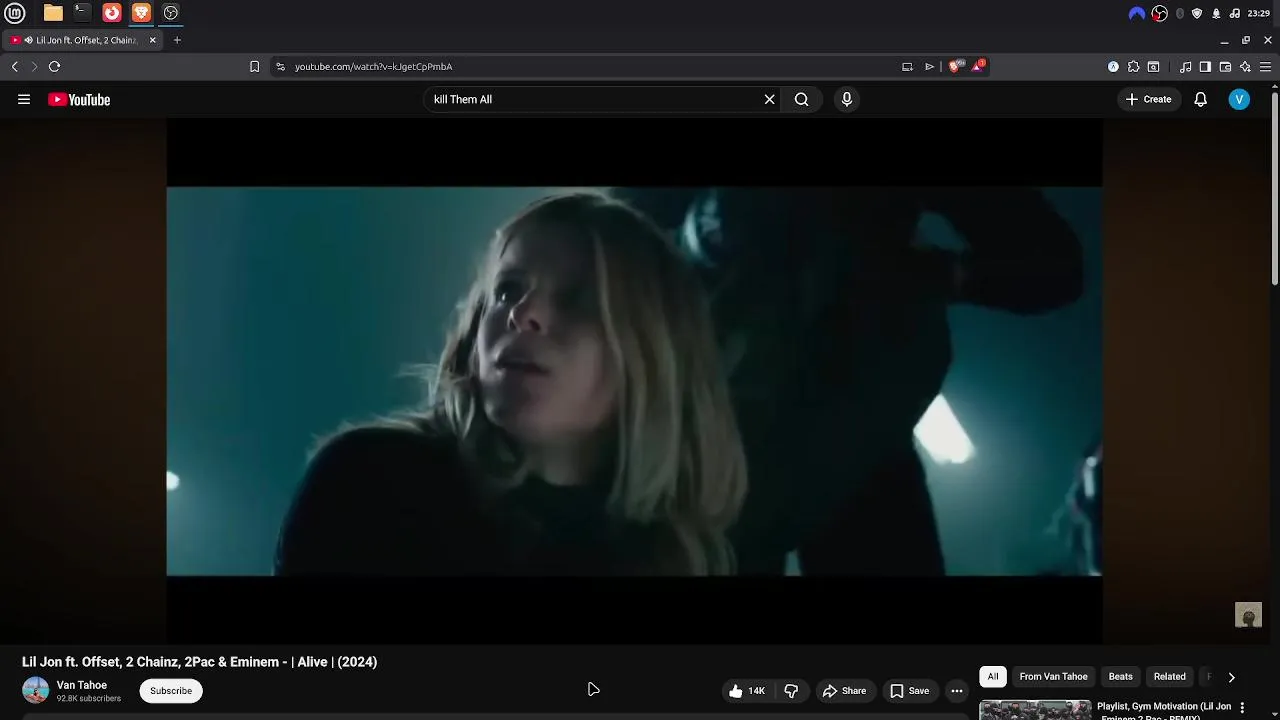Click the video player to pause
Viewport: 1280px width, 720px height.
(x=634, y=381)
